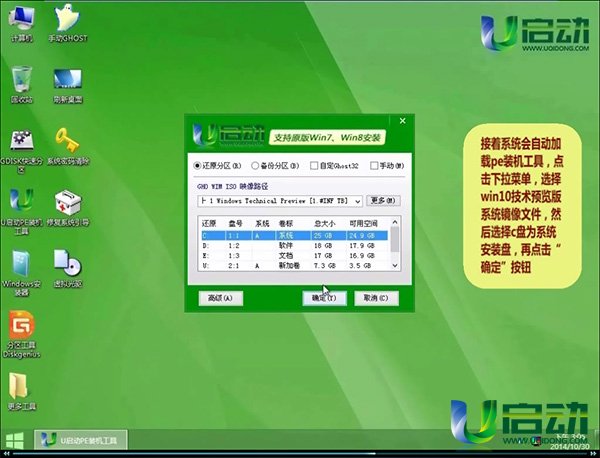
Task: Launch the 手动GHOST desktop icon
Action: tap(68, 23)
